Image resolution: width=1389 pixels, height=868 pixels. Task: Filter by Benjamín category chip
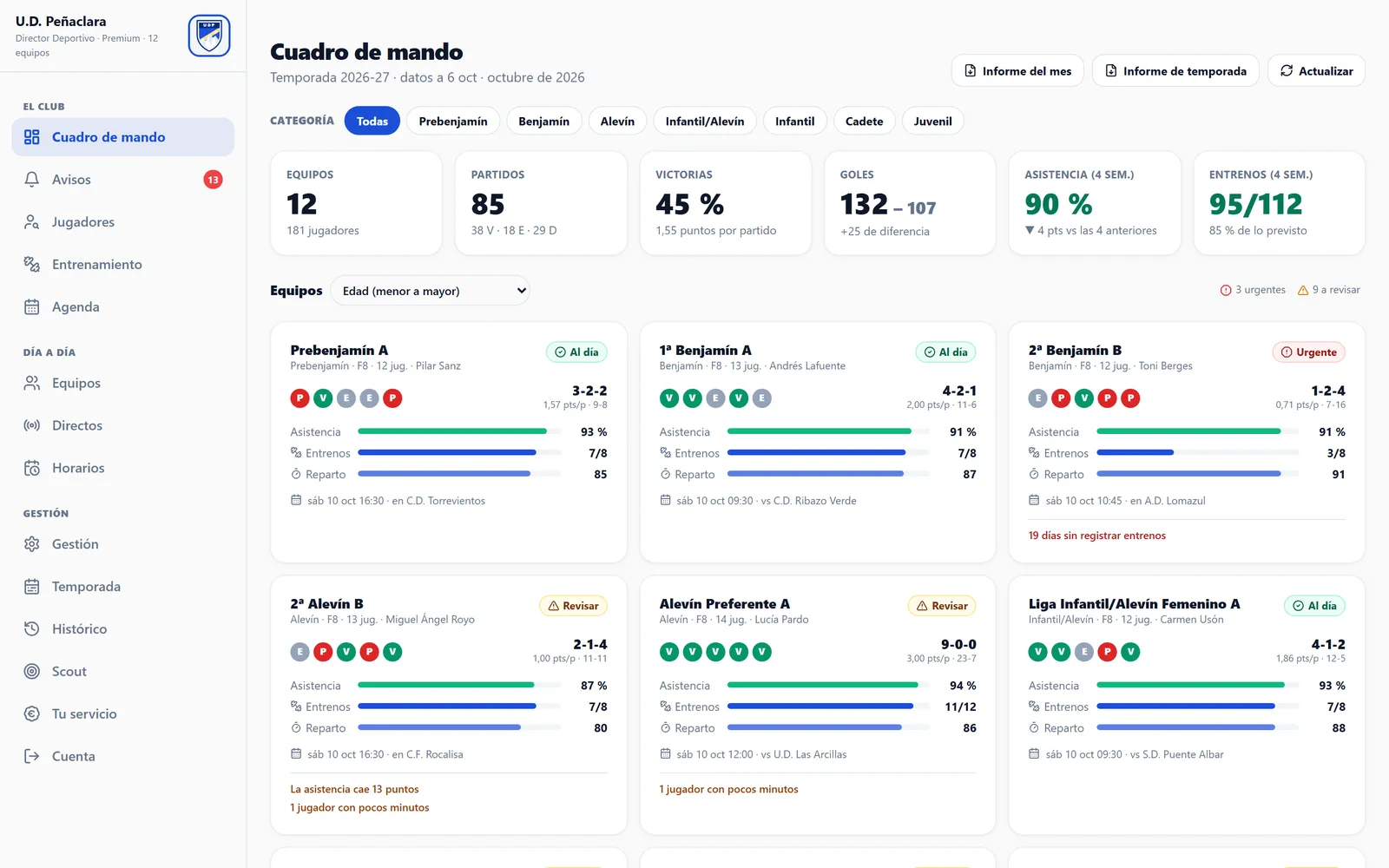point(544,122)
